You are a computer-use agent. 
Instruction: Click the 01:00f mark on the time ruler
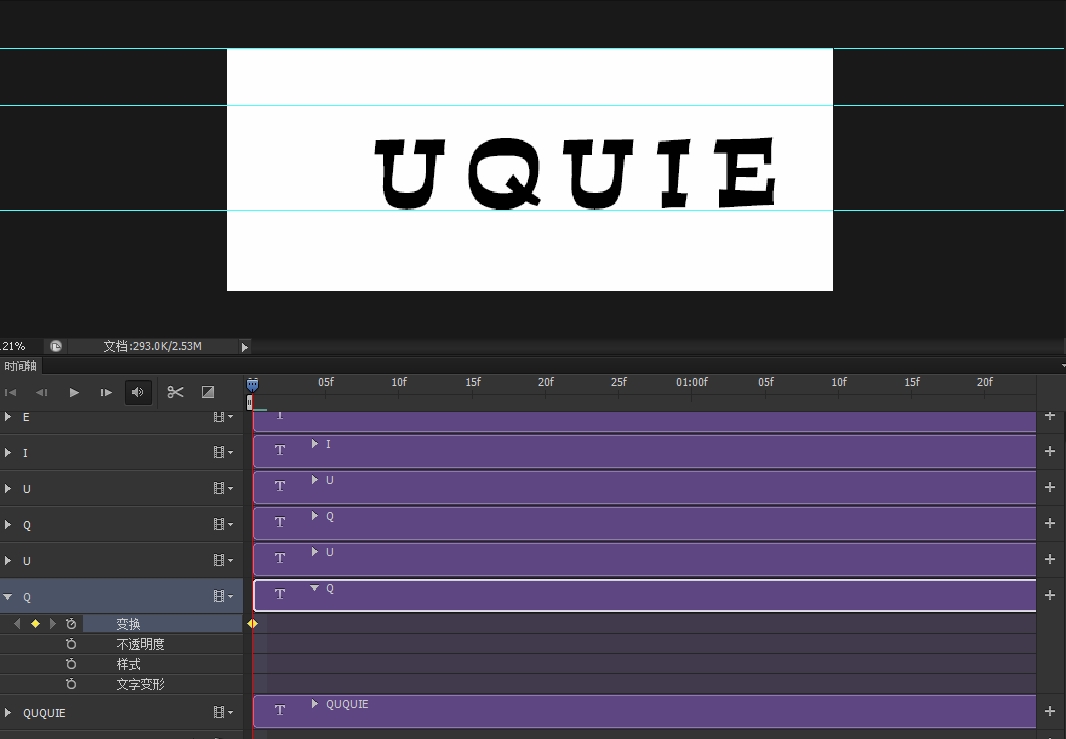pos(691,383)
